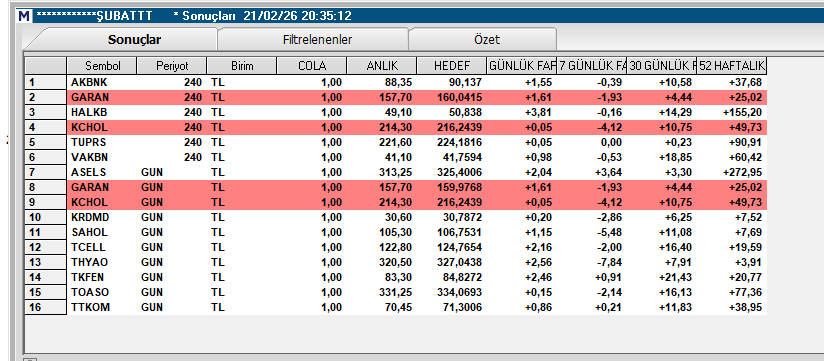Select row number 1 header
This screenshot has width=824, height=361.
click(x=46, y=82)
